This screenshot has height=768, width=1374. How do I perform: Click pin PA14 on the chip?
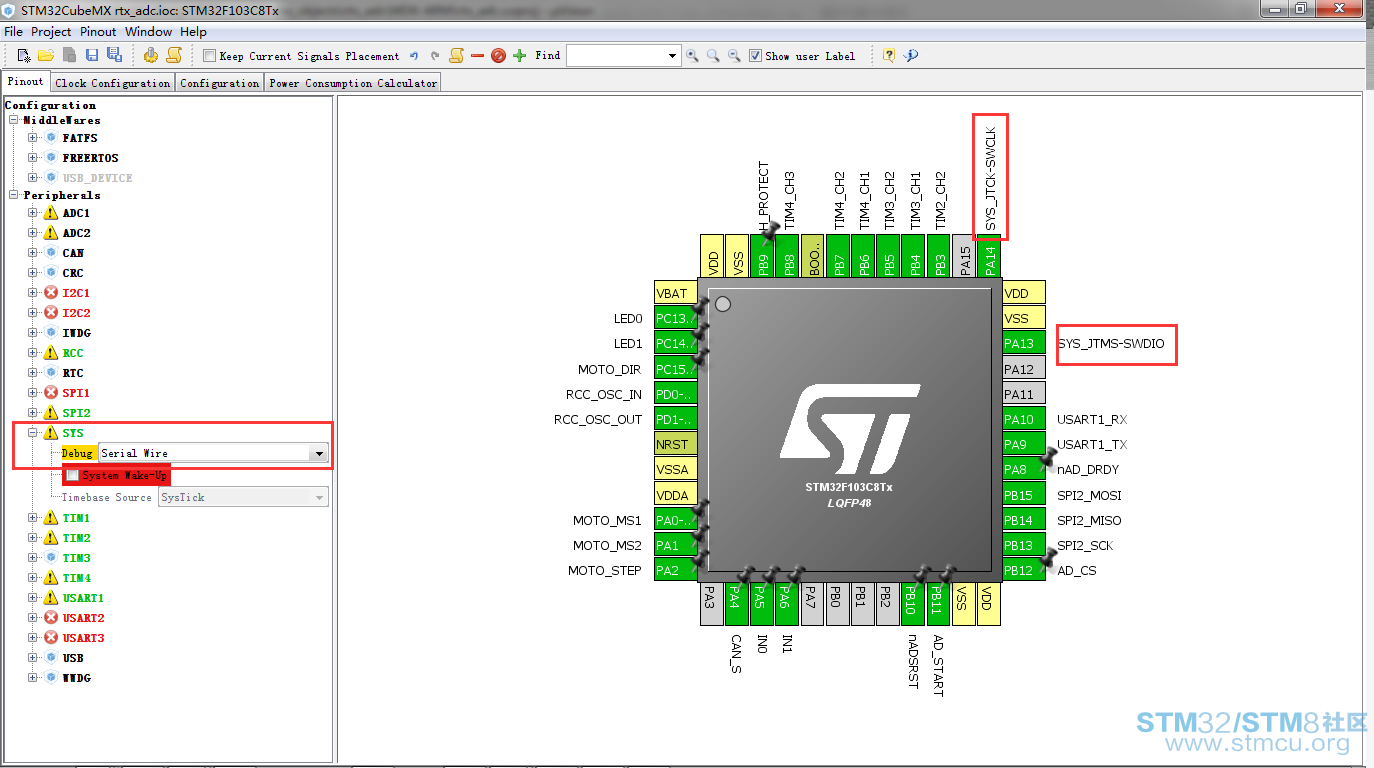pos(990,257)
